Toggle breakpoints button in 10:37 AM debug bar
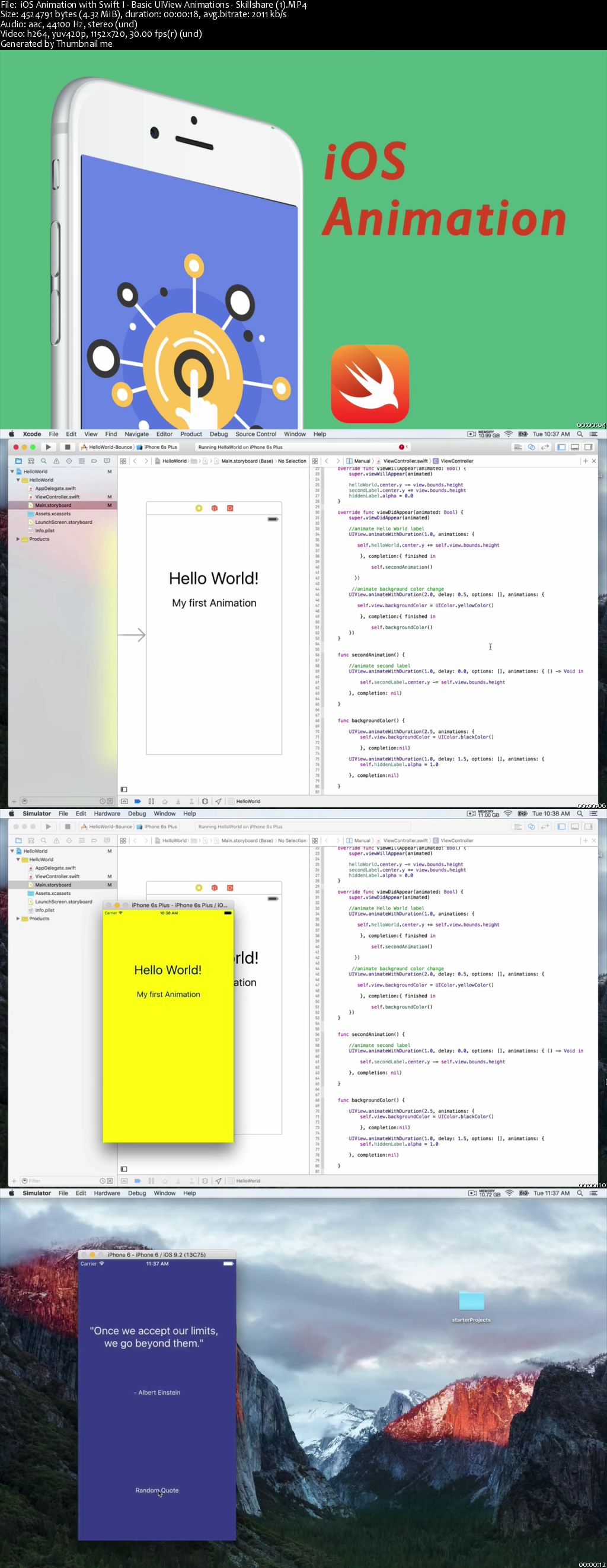The height and width of the screenshot is (1568, 607). (x=138, y=801)
